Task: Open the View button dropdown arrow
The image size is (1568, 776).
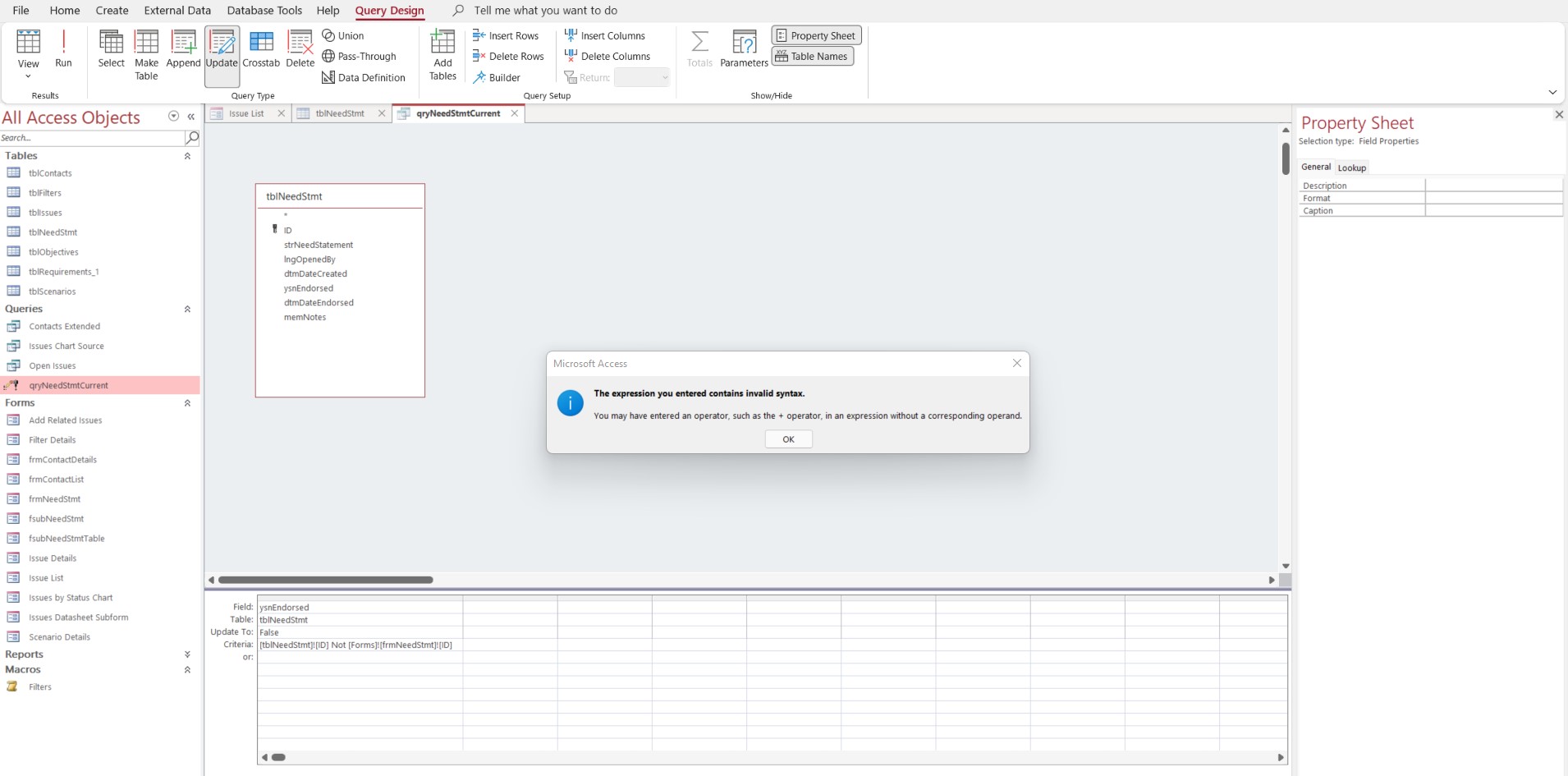Action: tap(28, 76)
